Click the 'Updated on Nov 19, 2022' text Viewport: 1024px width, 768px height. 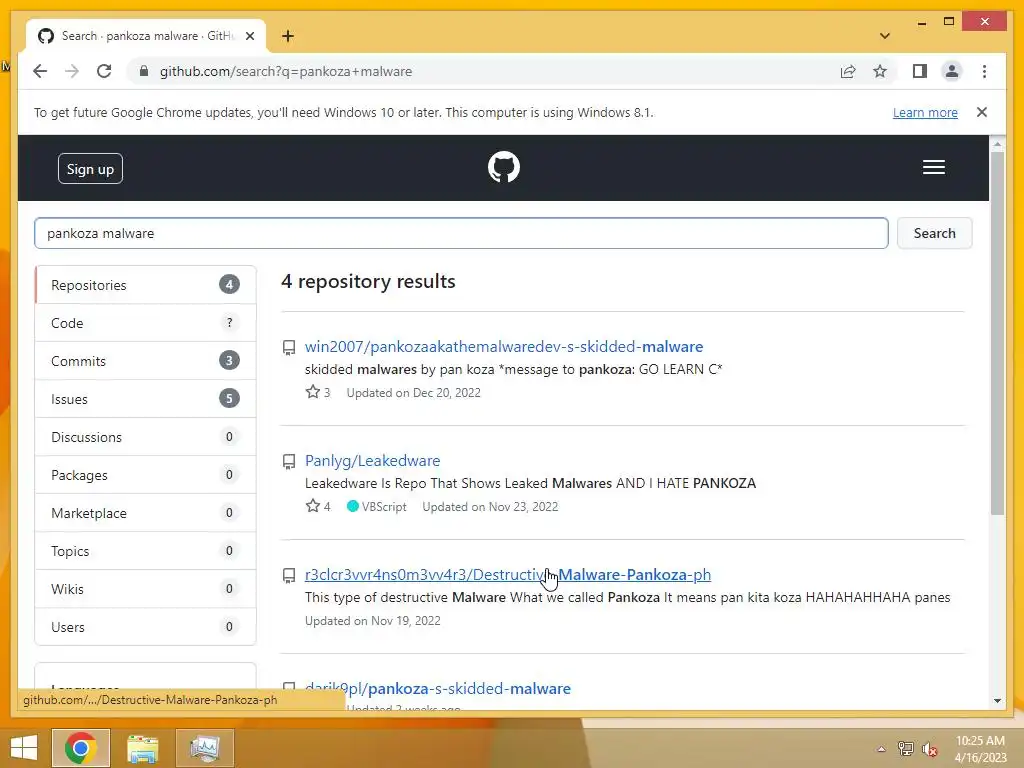372,620
